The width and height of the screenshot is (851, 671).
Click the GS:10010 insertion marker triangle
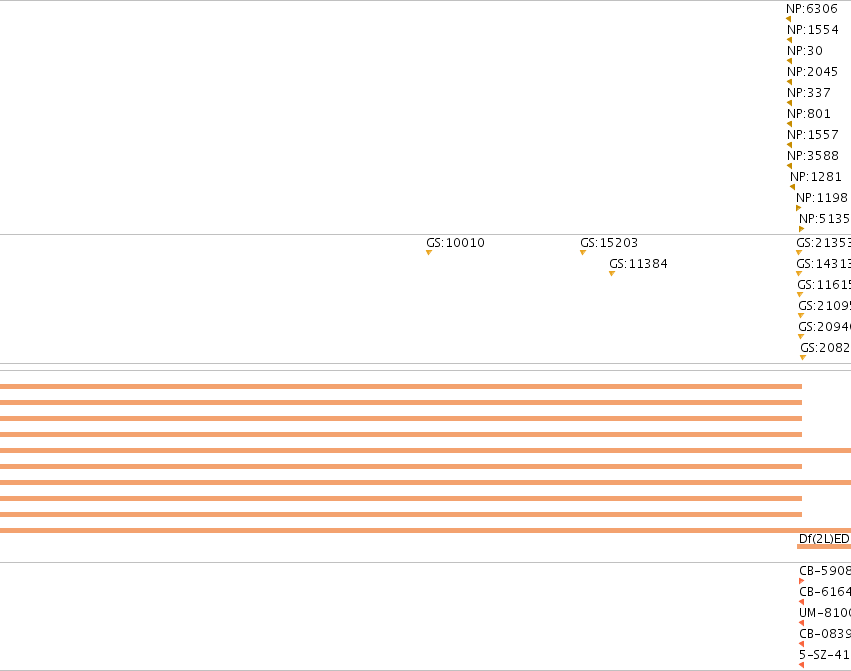point(429,252)
